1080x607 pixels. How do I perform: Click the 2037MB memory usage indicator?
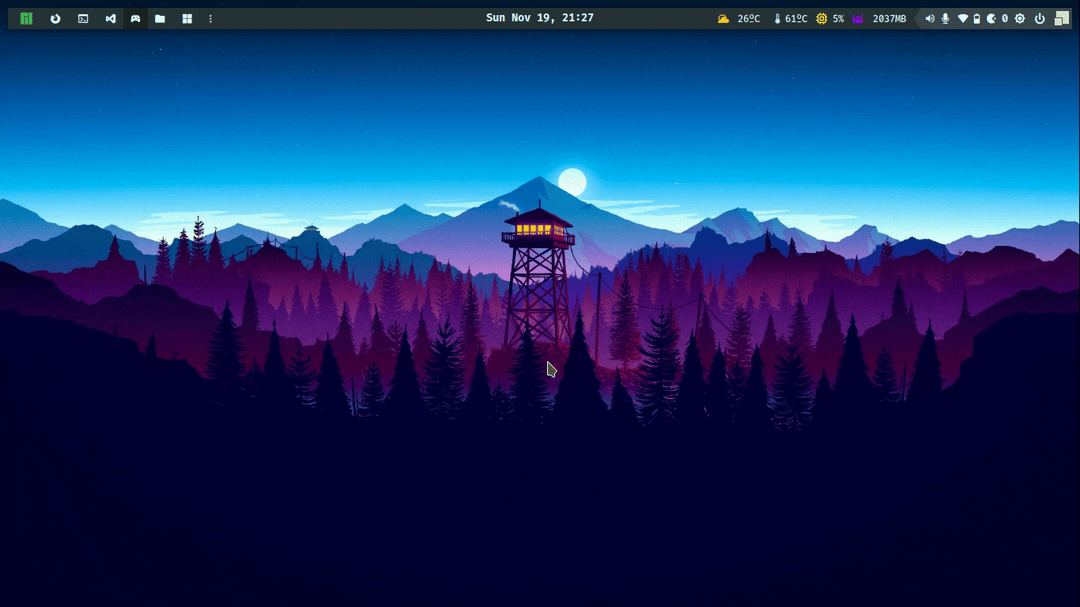[879, 19]
